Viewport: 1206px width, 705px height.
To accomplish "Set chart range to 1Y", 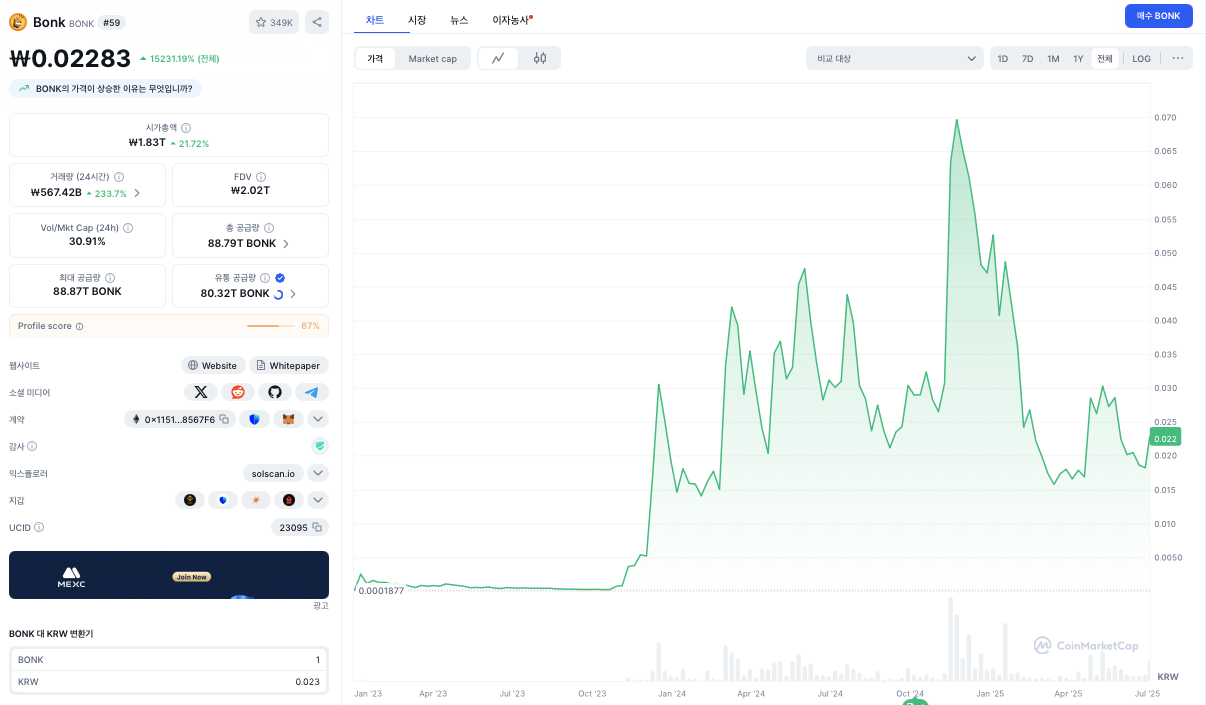I will [x=1078, y=59].
